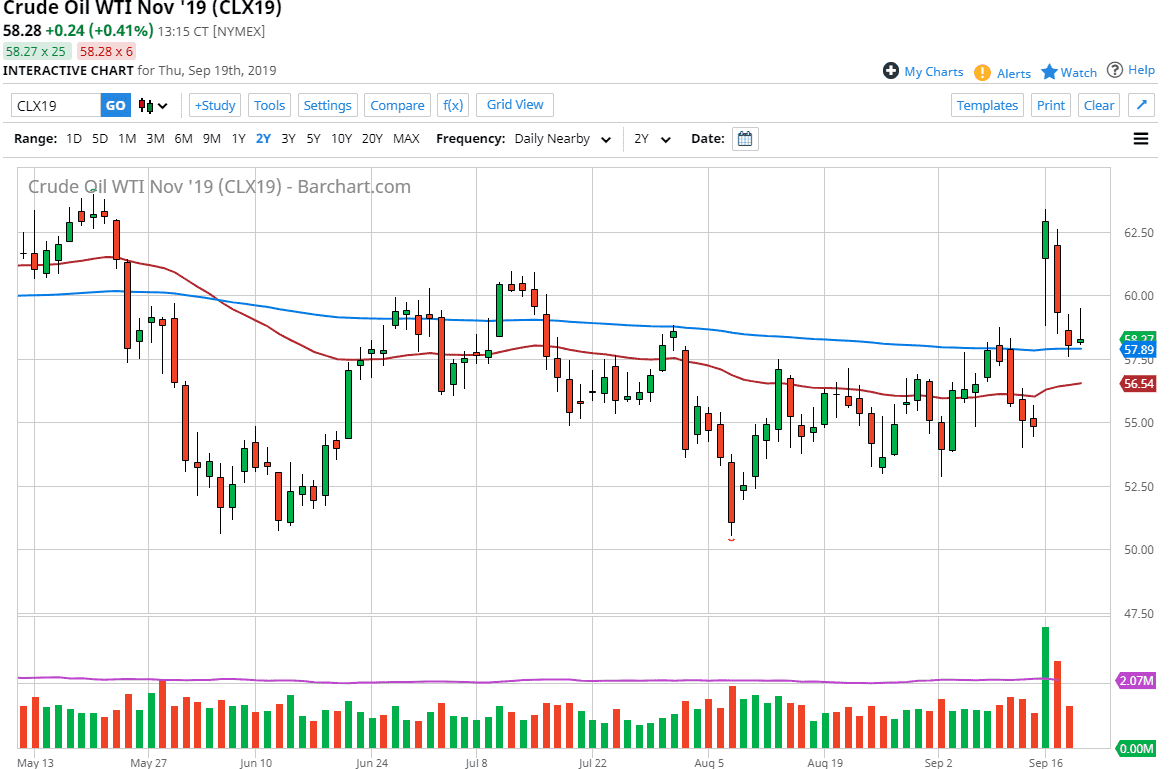Click the Templates button
This screenshot has width=1173, height=769.
tap(987, 104)
